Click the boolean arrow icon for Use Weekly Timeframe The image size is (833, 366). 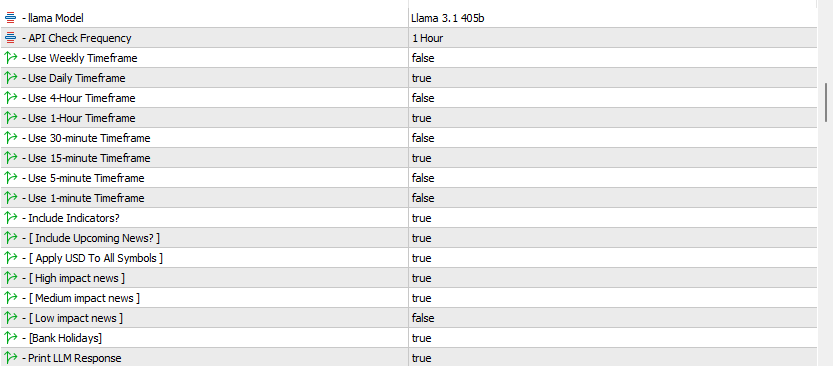(10, 58)
